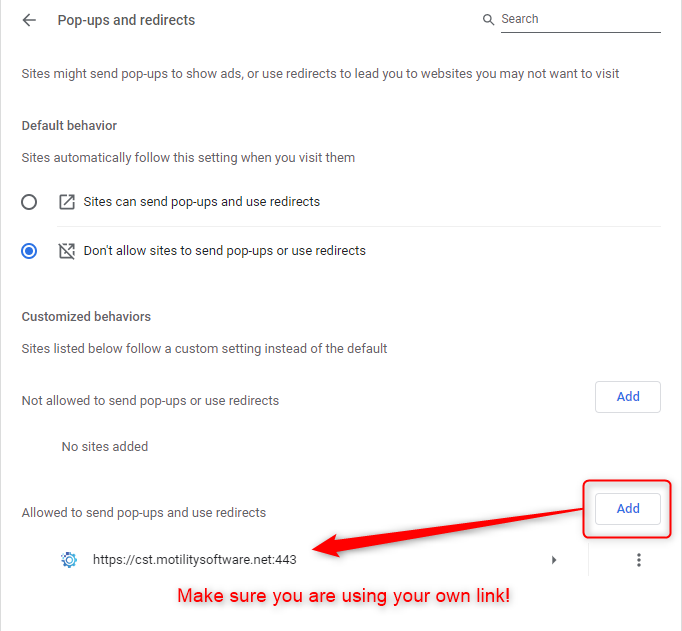Viewport: 682px width, 631px height.
Task: Focus the Search settings input field
Action: coord(578,19)
